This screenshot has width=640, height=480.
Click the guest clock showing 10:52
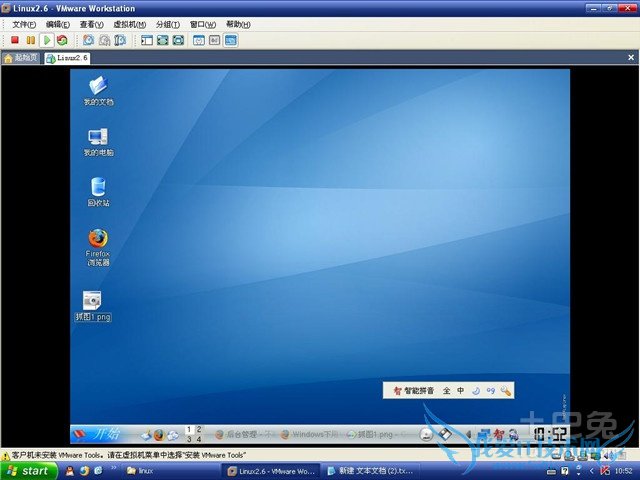coord(550,435)
